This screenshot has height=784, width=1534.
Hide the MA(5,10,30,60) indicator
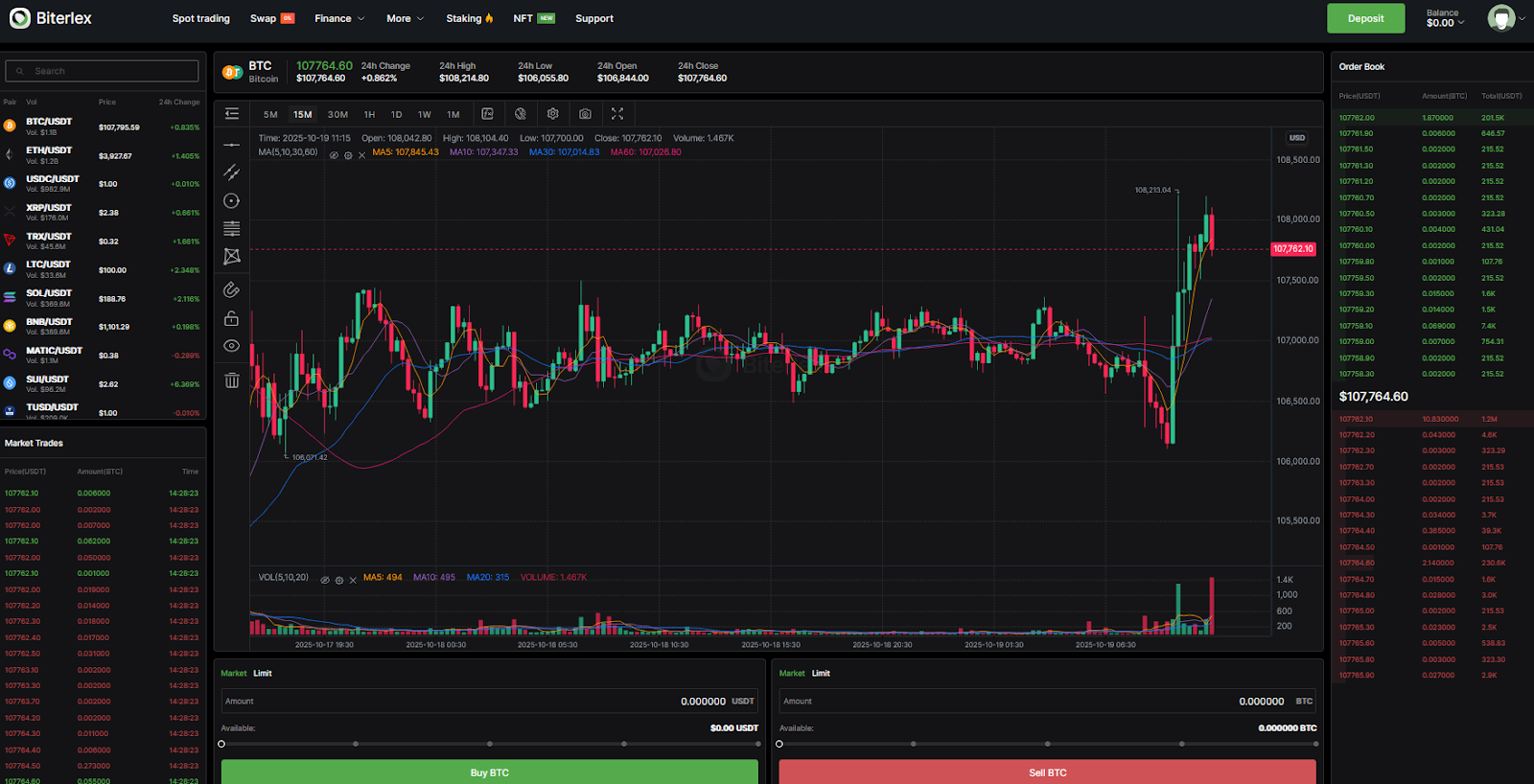coord(334,155)
